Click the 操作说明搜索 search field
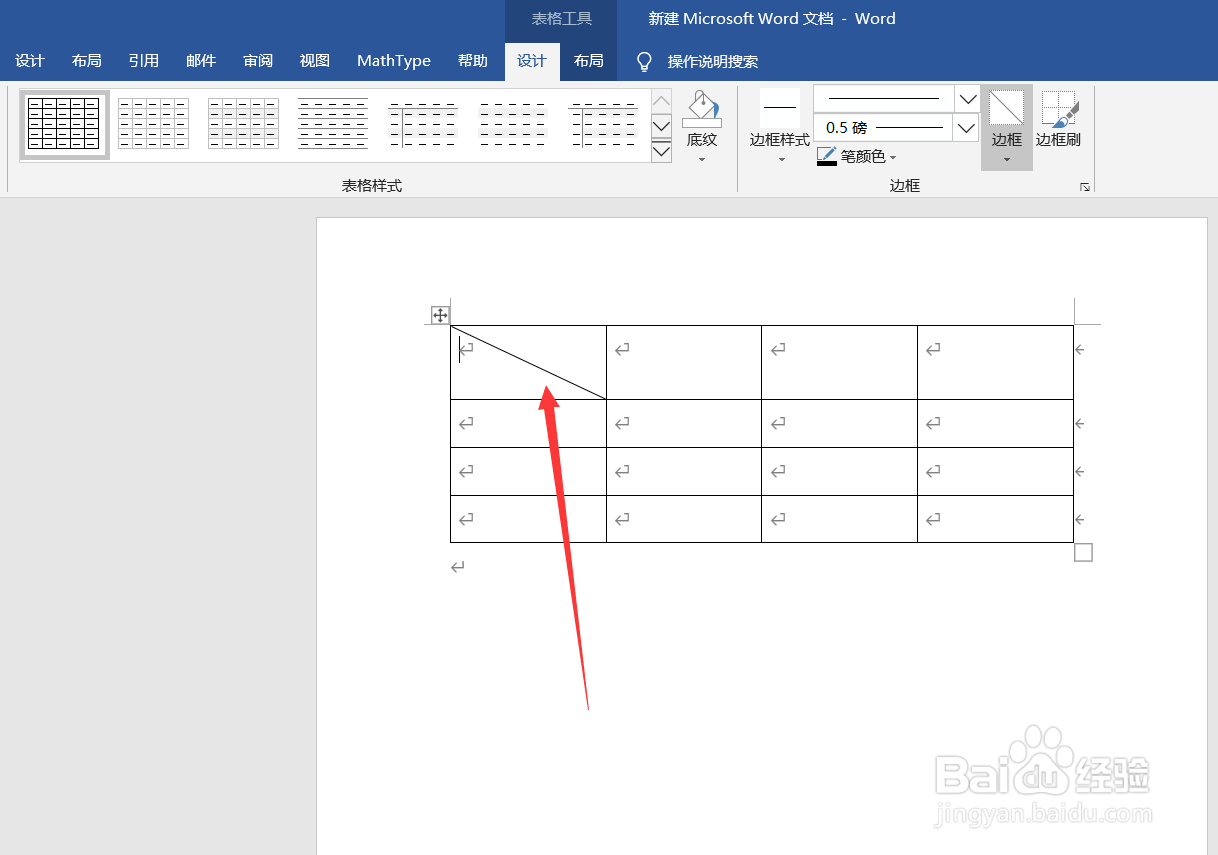This screenshot has width=1218, height=855. (713, 62)
